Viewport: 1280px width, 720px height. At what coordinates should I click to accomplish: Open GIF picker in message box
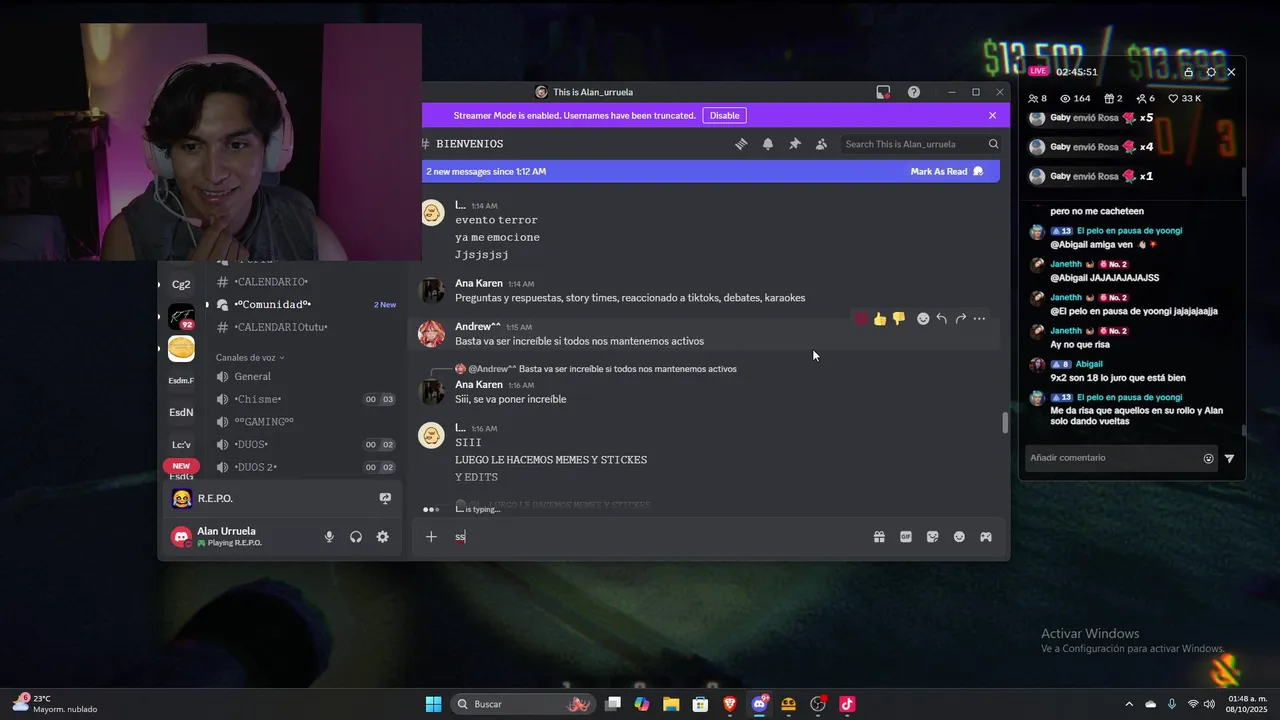[x=906, y=537]
